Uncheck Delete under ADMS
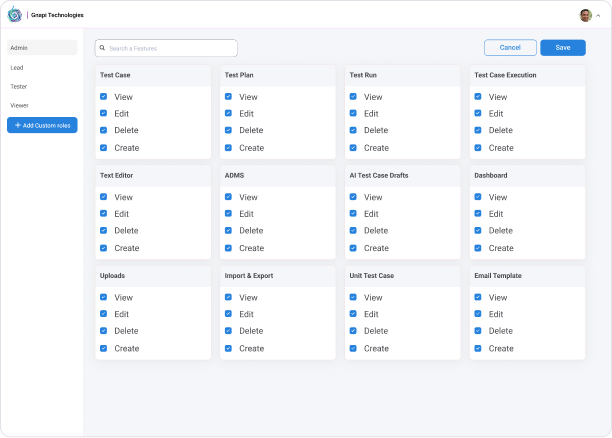This screenshot has width=612, height=438. tap(228, 230)
